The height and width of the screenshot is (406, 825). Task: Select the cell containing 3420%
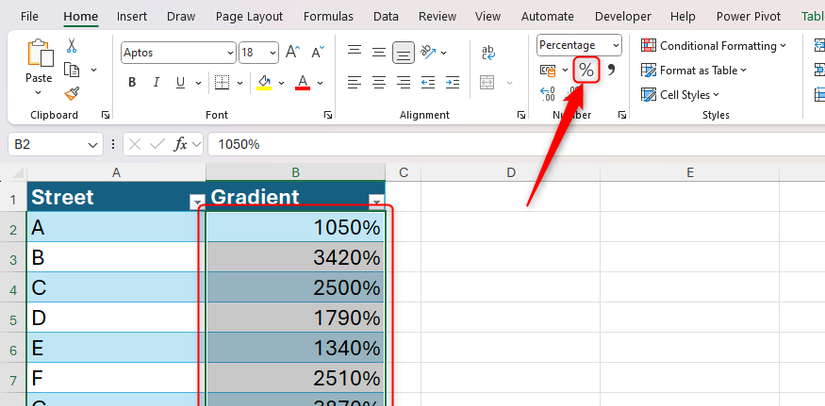[x=296, y=258]
